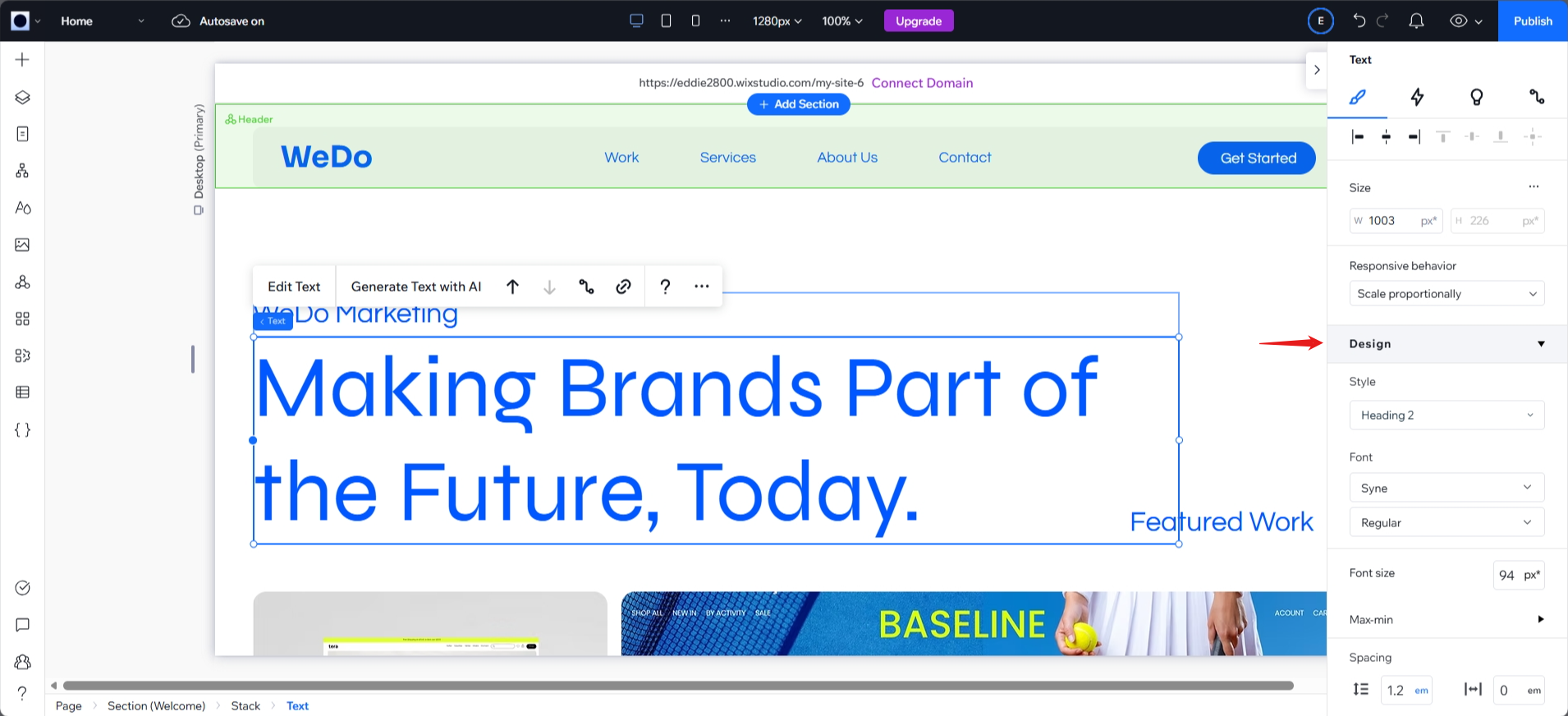This screenshot has width=1568, height=716.
Task: Align element horizontal center in inspector
Action: point(1386,137)
